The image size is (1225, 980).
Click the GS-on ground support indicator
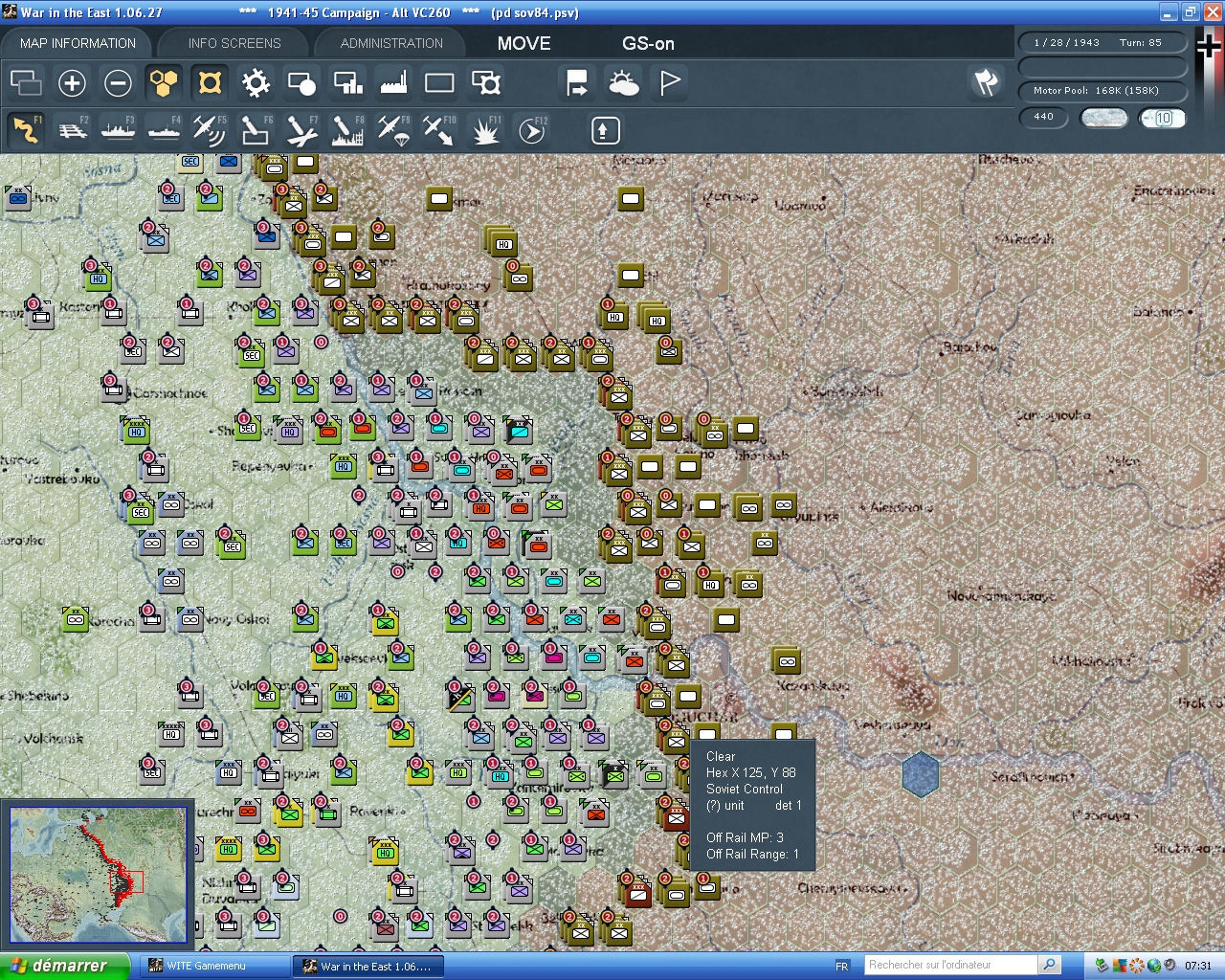(648, 43)
